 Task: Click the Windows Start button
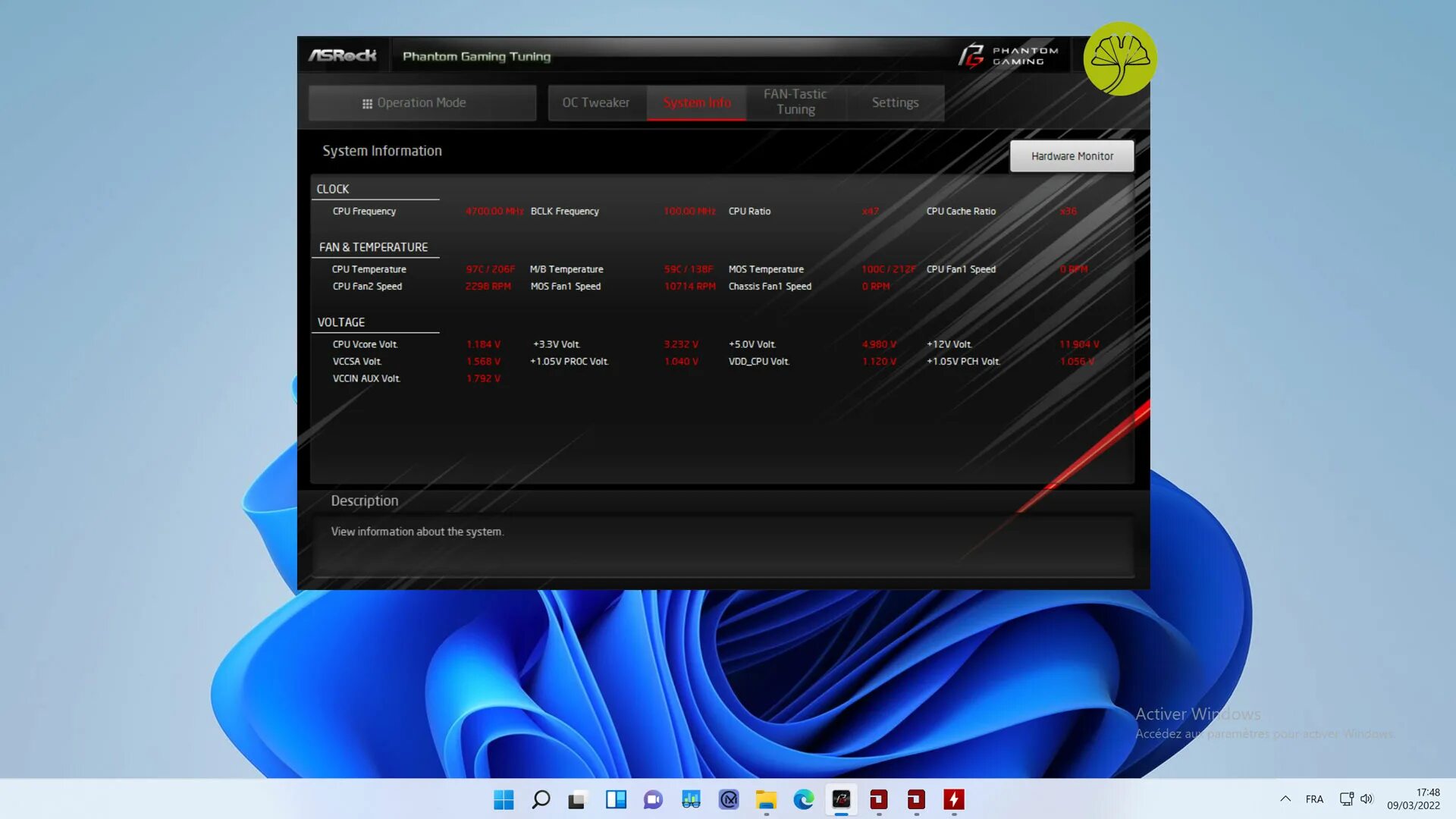pos(503,799)
